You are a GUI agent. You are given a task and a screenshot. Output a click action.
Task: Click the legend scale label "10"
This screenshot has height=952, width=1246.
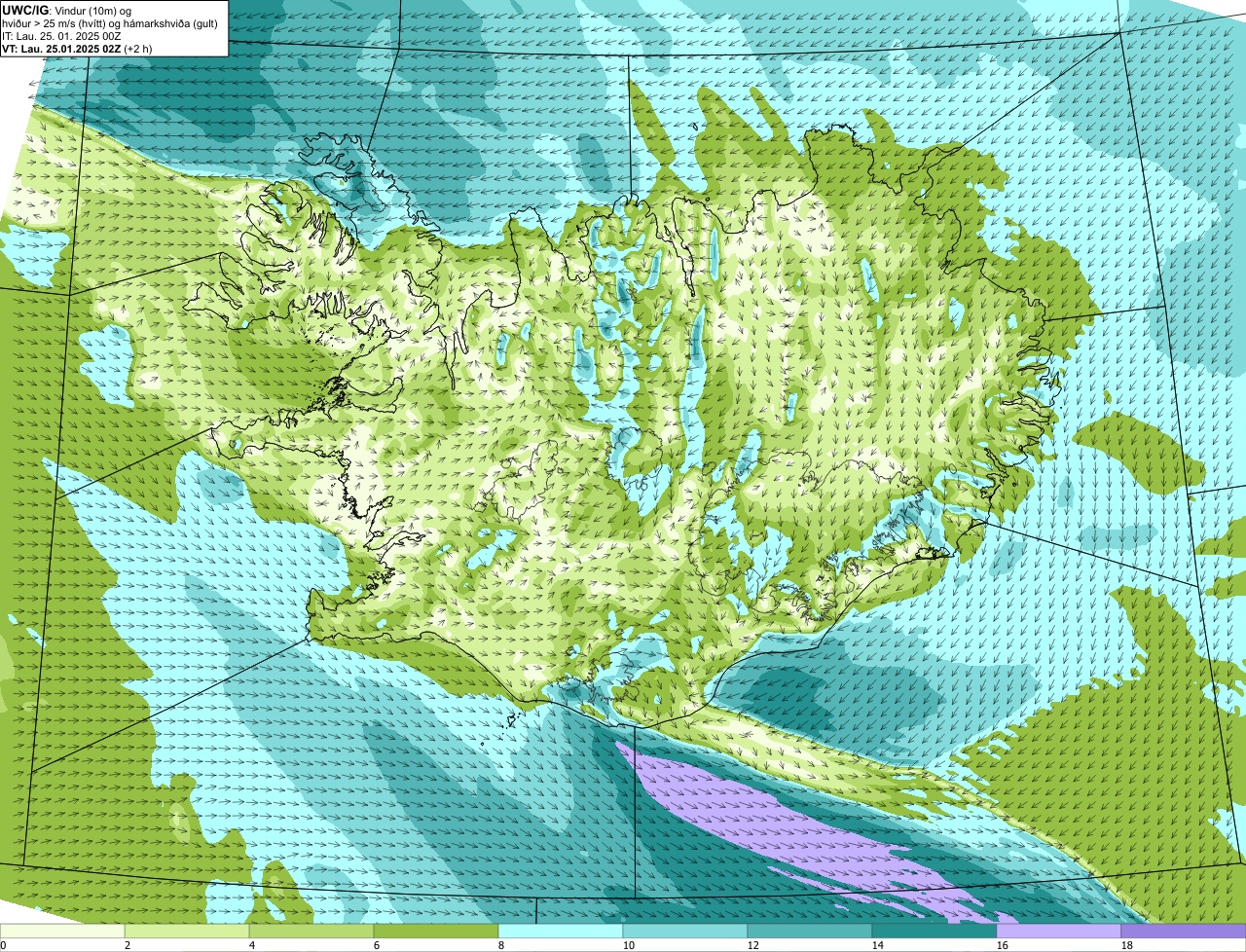629,945
